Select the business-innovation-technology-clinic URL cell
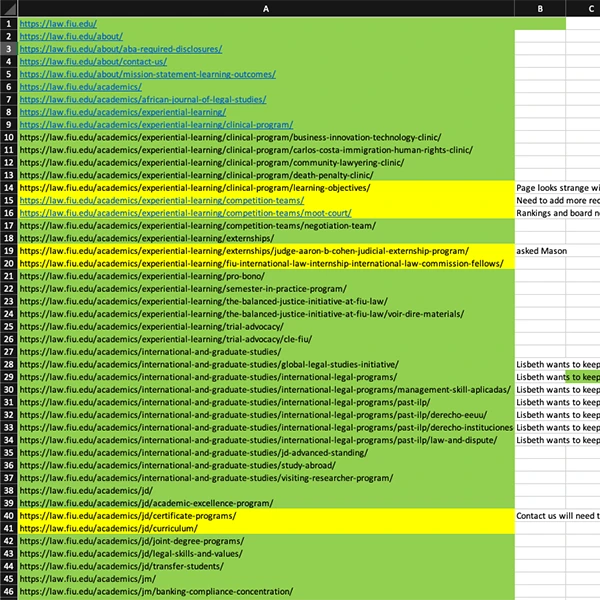Viewport: 600px width, 600px height. 266,137
